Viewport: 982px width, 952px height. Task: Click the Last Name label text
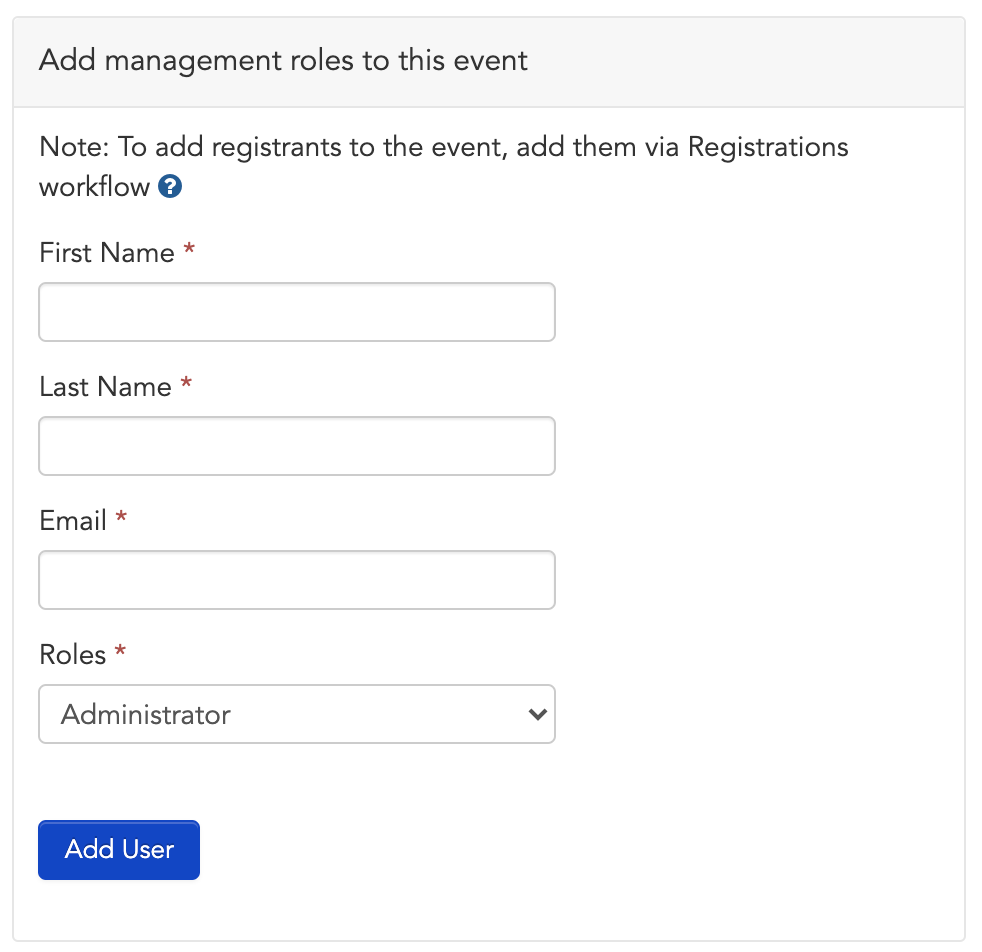pyautogui.click(x=105, y=387)
